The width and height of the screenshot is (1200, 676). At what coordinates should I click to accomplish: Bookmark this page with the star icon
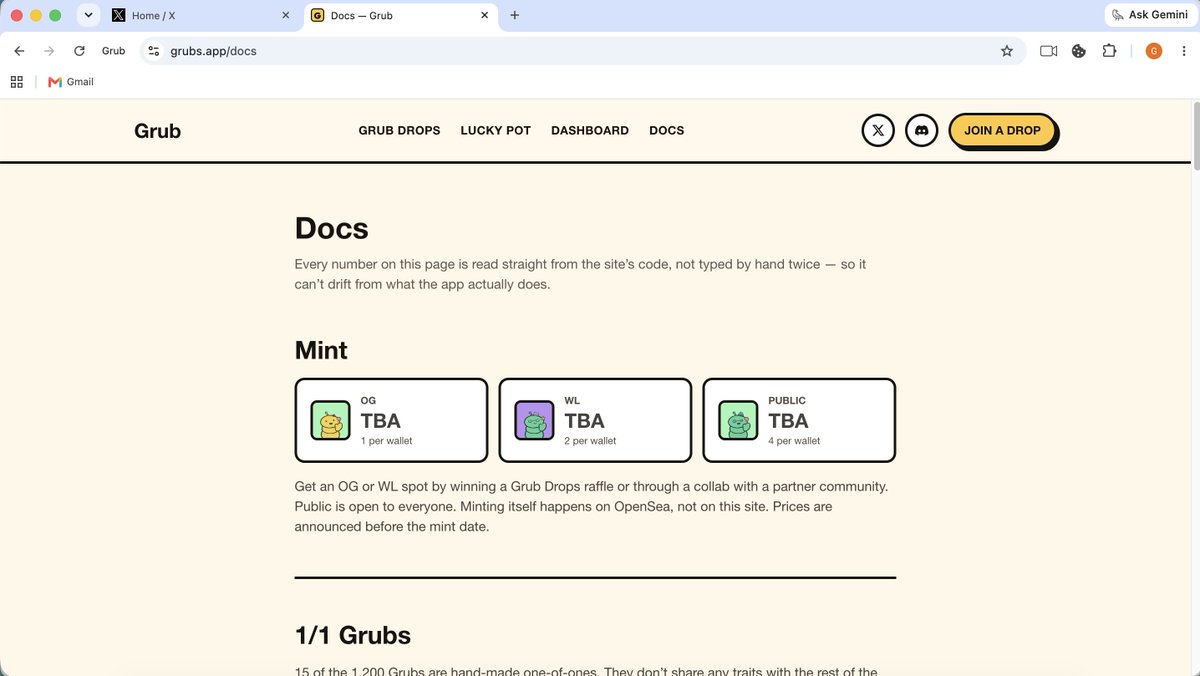coord(1007,51)
